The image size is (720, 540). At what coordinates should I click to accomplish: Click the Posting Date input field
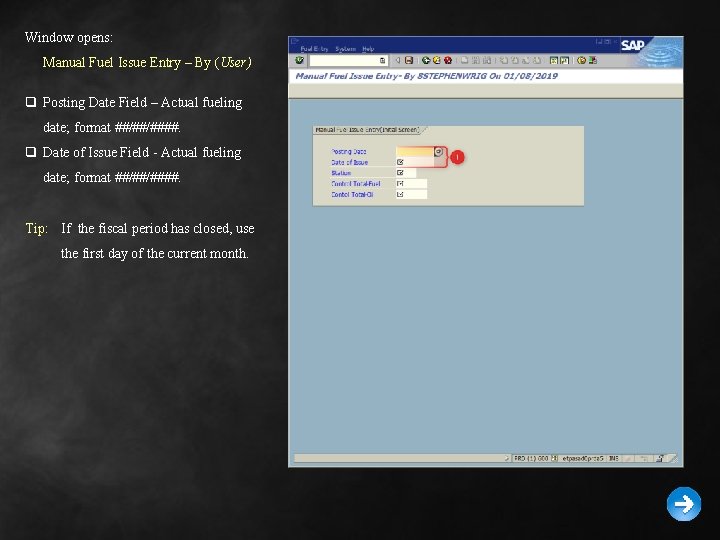(x=415, y=152)
